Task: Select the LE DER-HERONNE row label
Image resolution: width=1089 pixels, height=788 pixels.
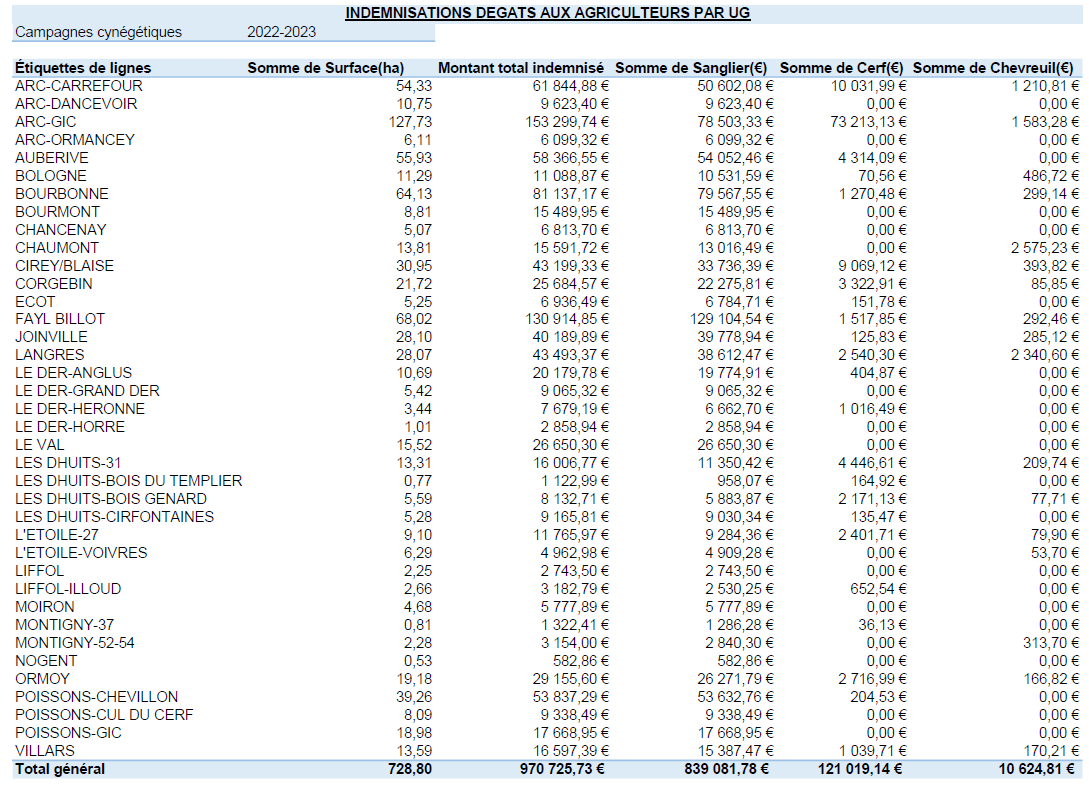Action: click(81, 410)
